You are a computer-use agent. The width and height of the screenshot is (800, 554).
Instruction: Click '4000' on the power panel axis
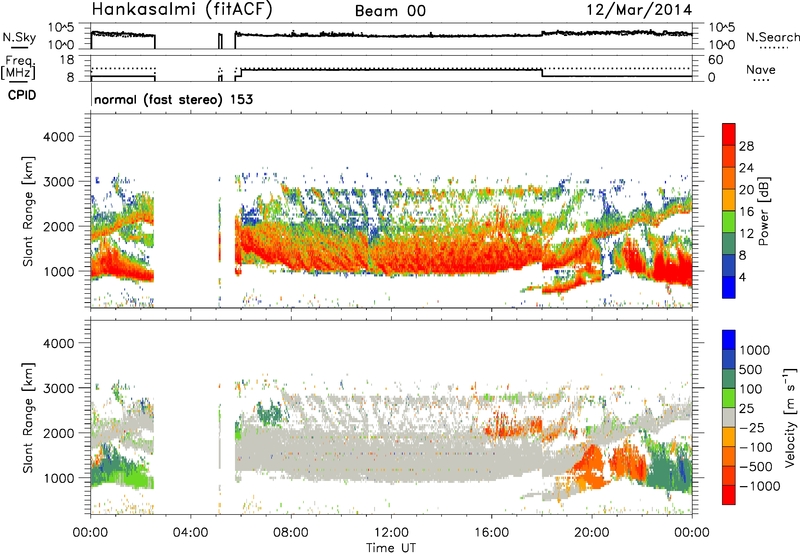58,137
